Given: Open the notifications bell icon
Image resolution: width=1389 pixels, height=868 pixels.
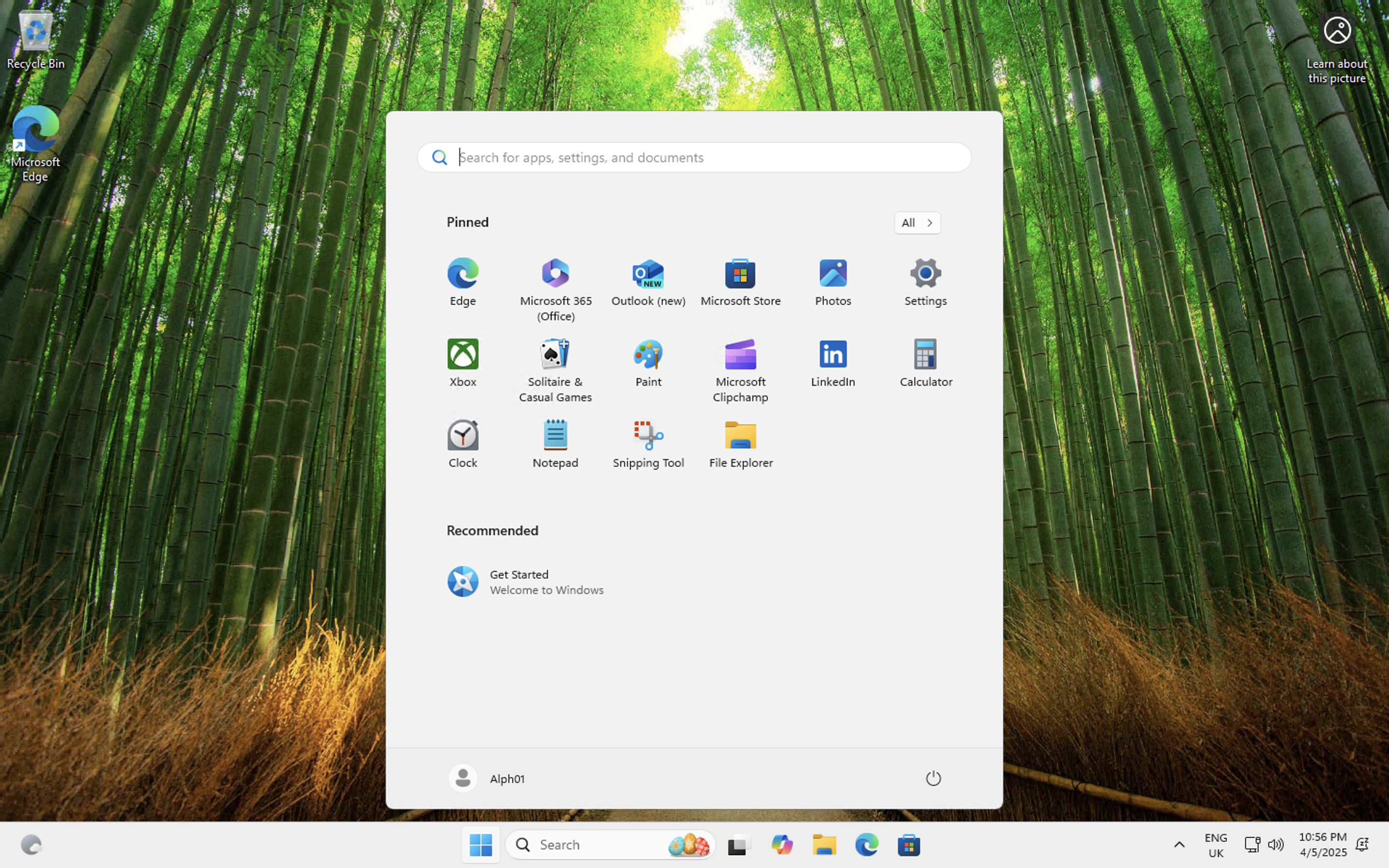Looking at the screenshot, I should point(1362,844).
